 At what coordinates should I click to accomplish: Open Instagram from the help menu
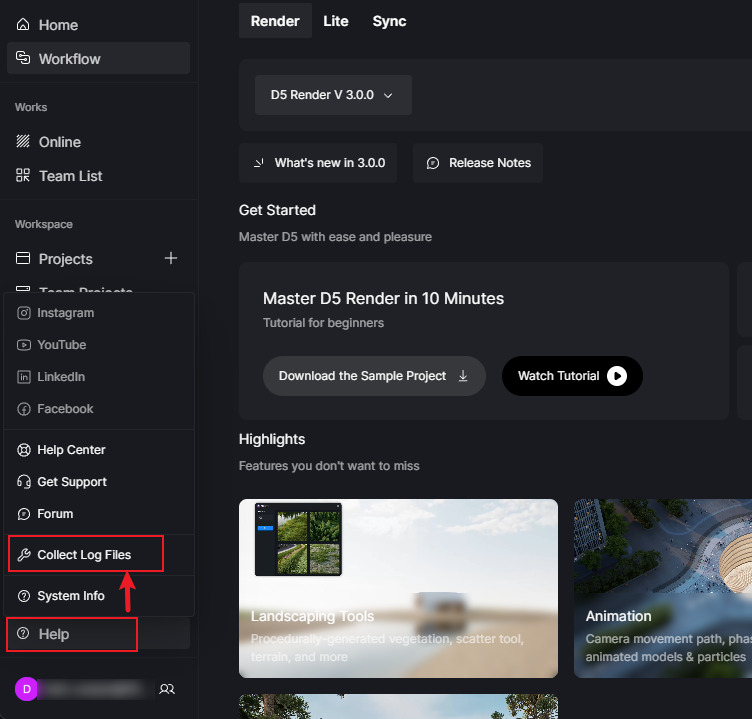(x=65, y=313)
